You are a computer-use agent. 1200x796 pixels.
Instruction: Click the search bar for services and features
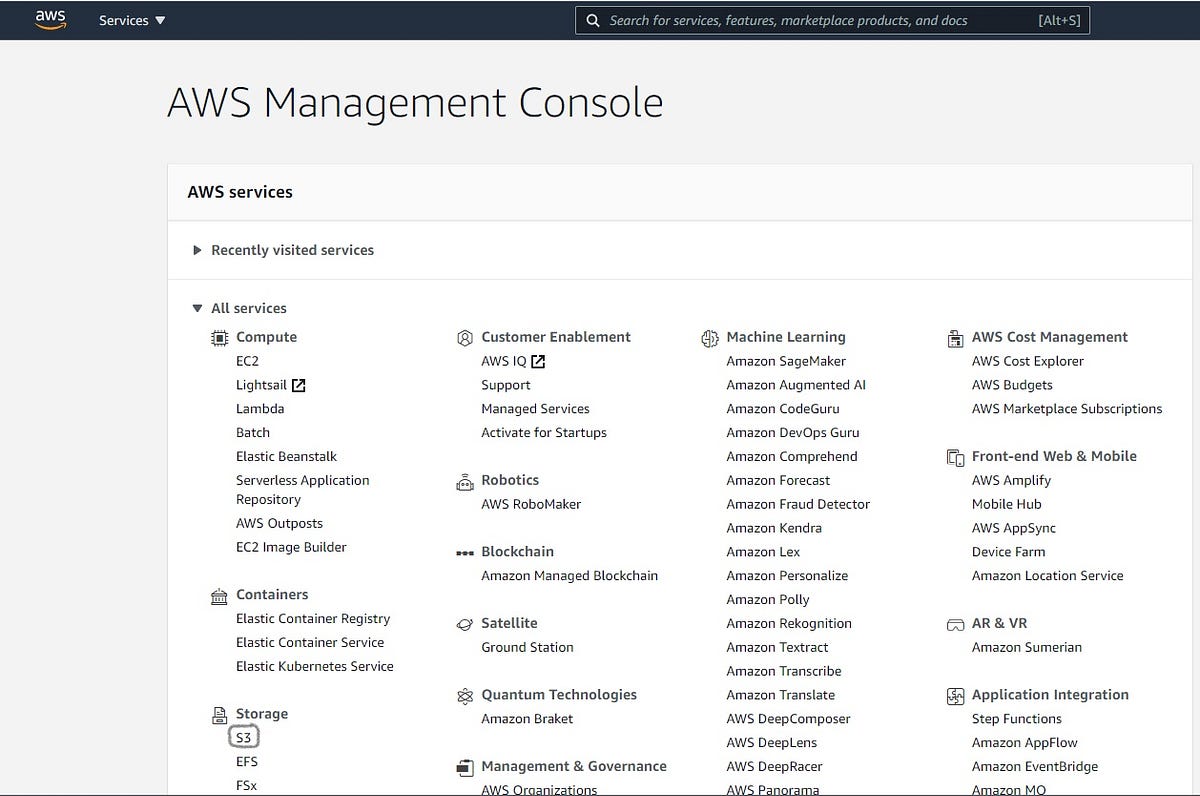tap(832, 19)
